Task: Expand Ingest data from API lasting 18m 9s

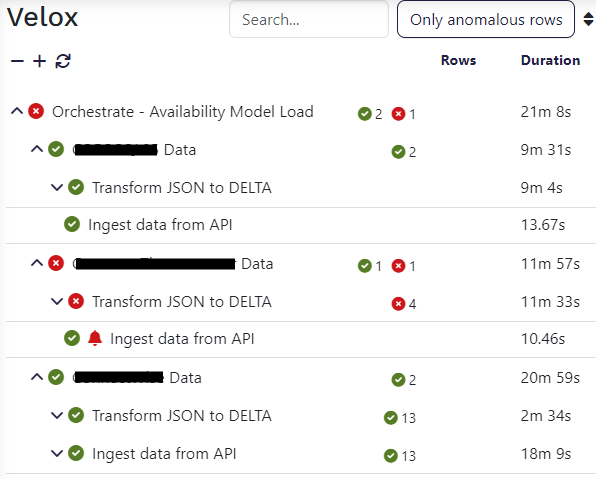Action: click(57, 453)
